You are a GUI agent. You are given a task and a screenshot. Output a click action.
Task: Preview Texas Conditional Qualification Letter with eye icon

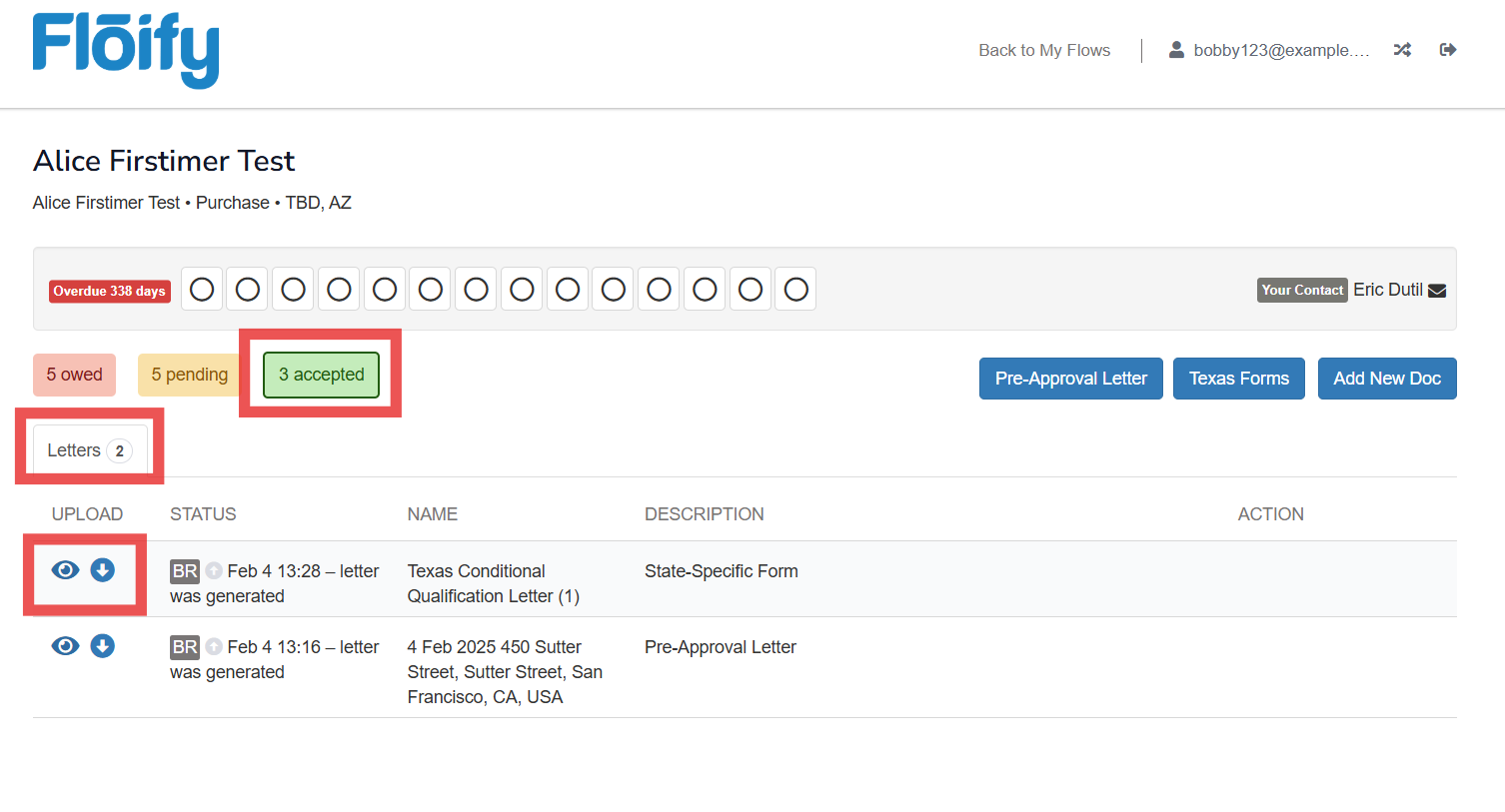point(65,570)
